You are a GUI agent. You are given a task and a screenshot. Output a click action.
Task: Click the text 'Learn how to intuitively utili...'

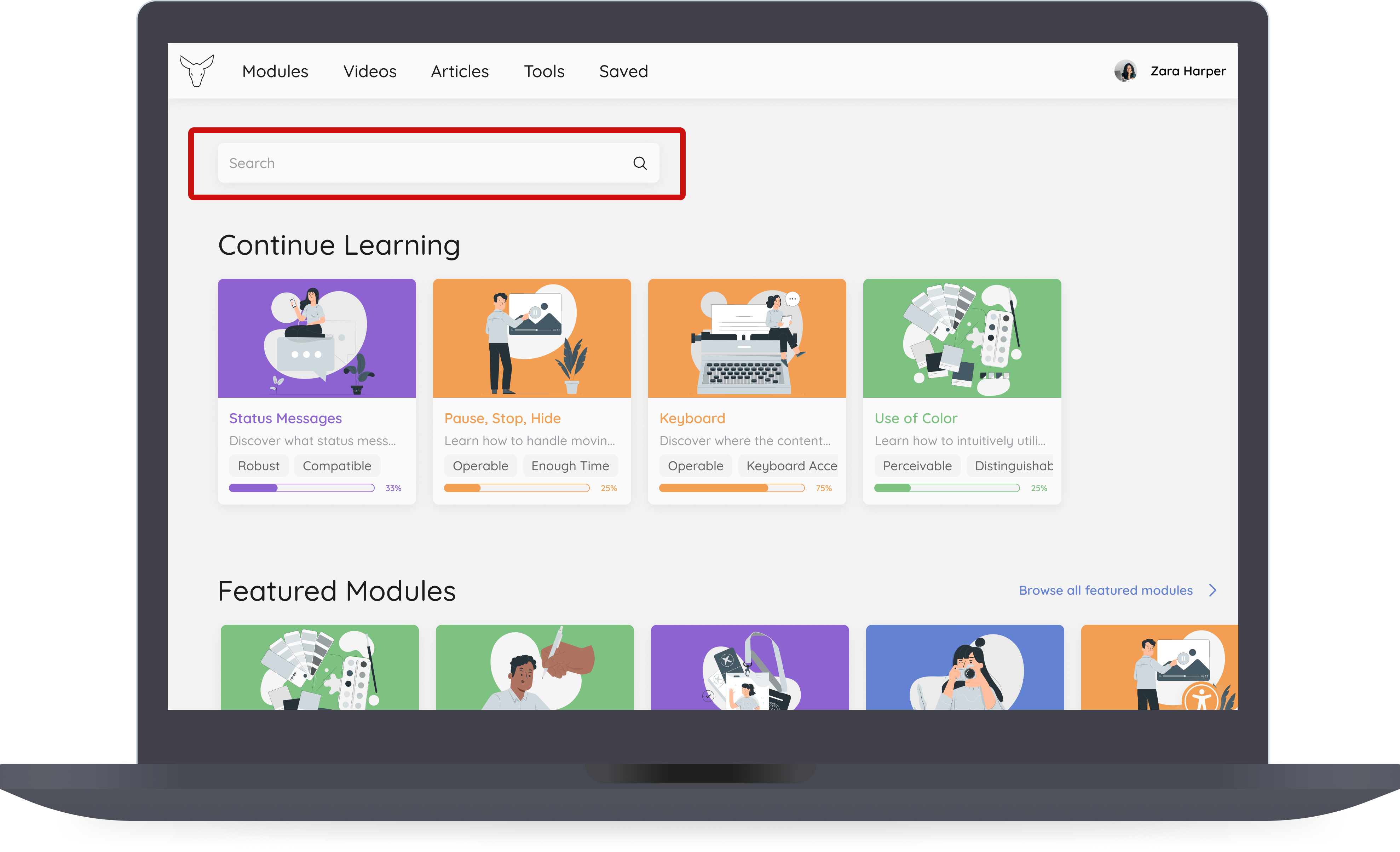click(x=960, y=441)
